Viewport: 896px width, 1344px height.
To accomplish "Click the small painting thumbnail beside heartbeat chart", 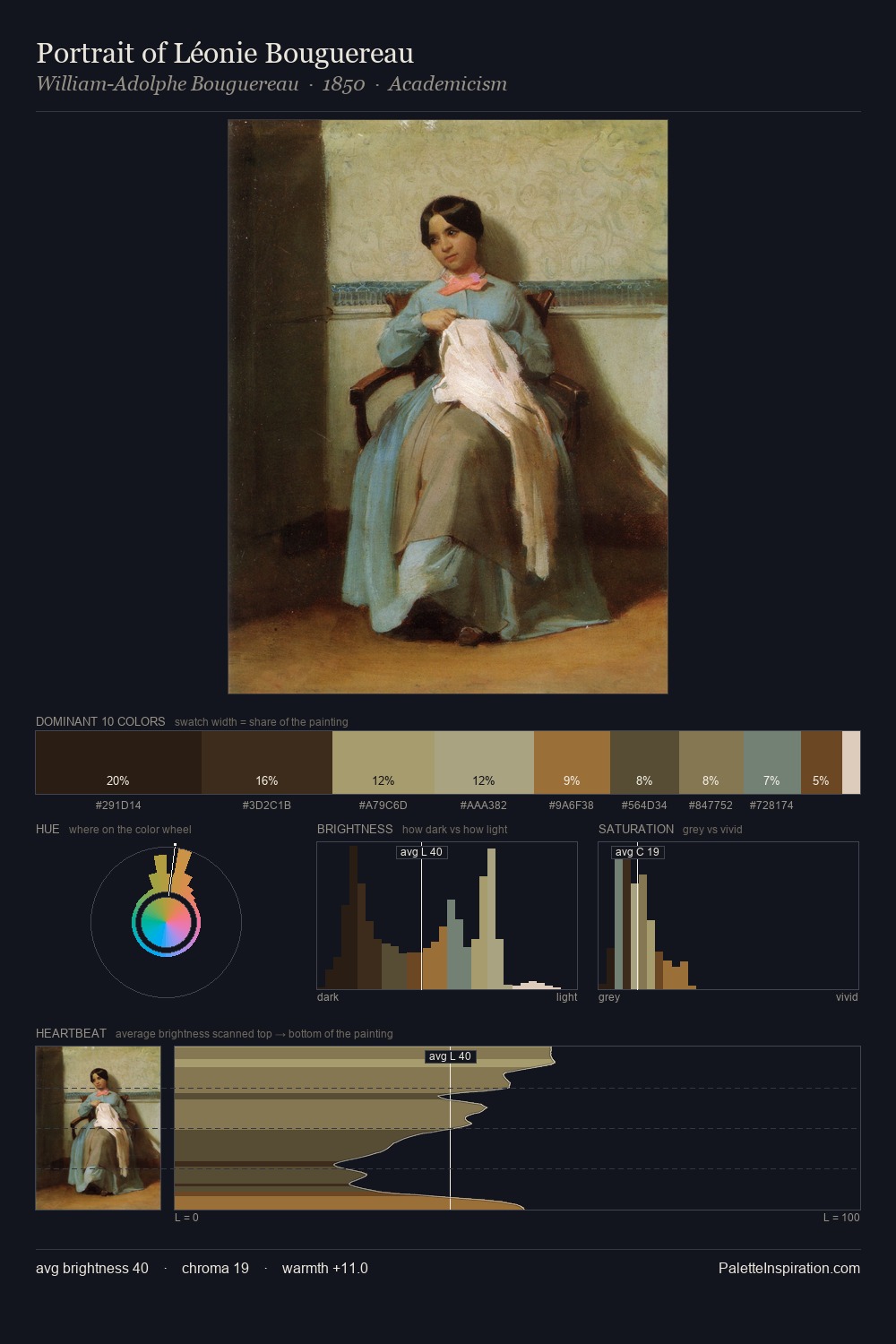I will [x=99, y=1128].
